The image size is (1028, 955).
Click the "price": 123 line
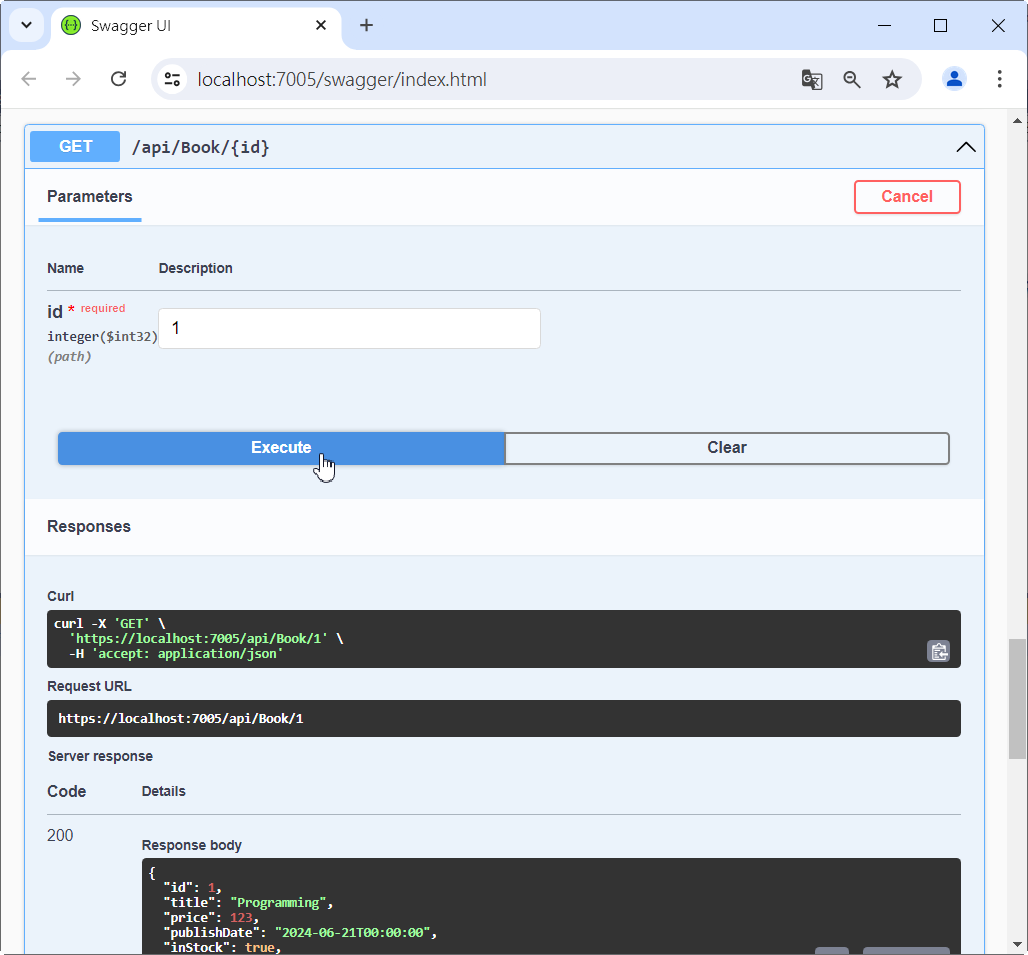tap(211, 918)
